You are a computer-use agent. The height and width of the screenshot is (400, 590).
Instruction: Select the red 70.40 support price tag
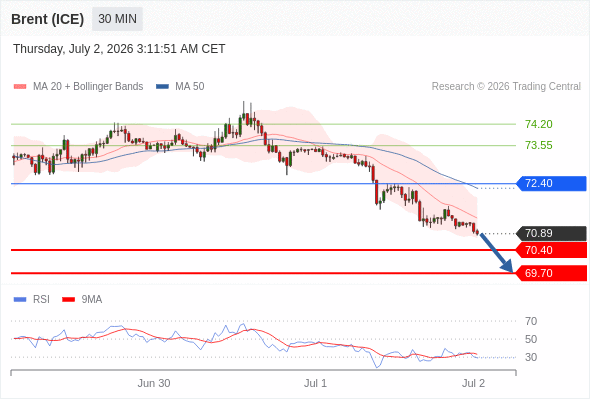(x=551, y=250)
